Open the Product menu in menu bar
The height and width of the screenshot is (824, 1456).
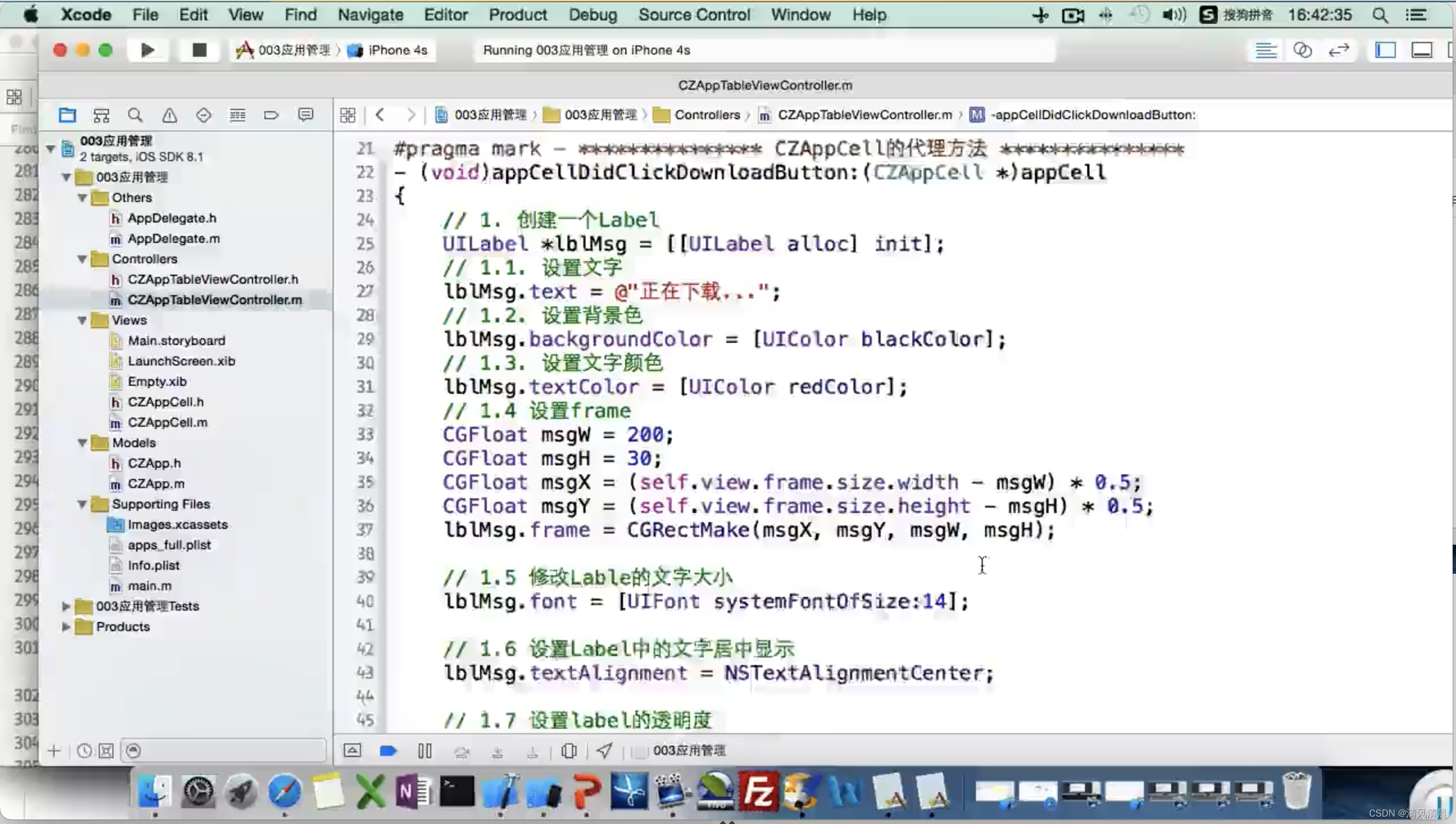(x=516, y=14)
